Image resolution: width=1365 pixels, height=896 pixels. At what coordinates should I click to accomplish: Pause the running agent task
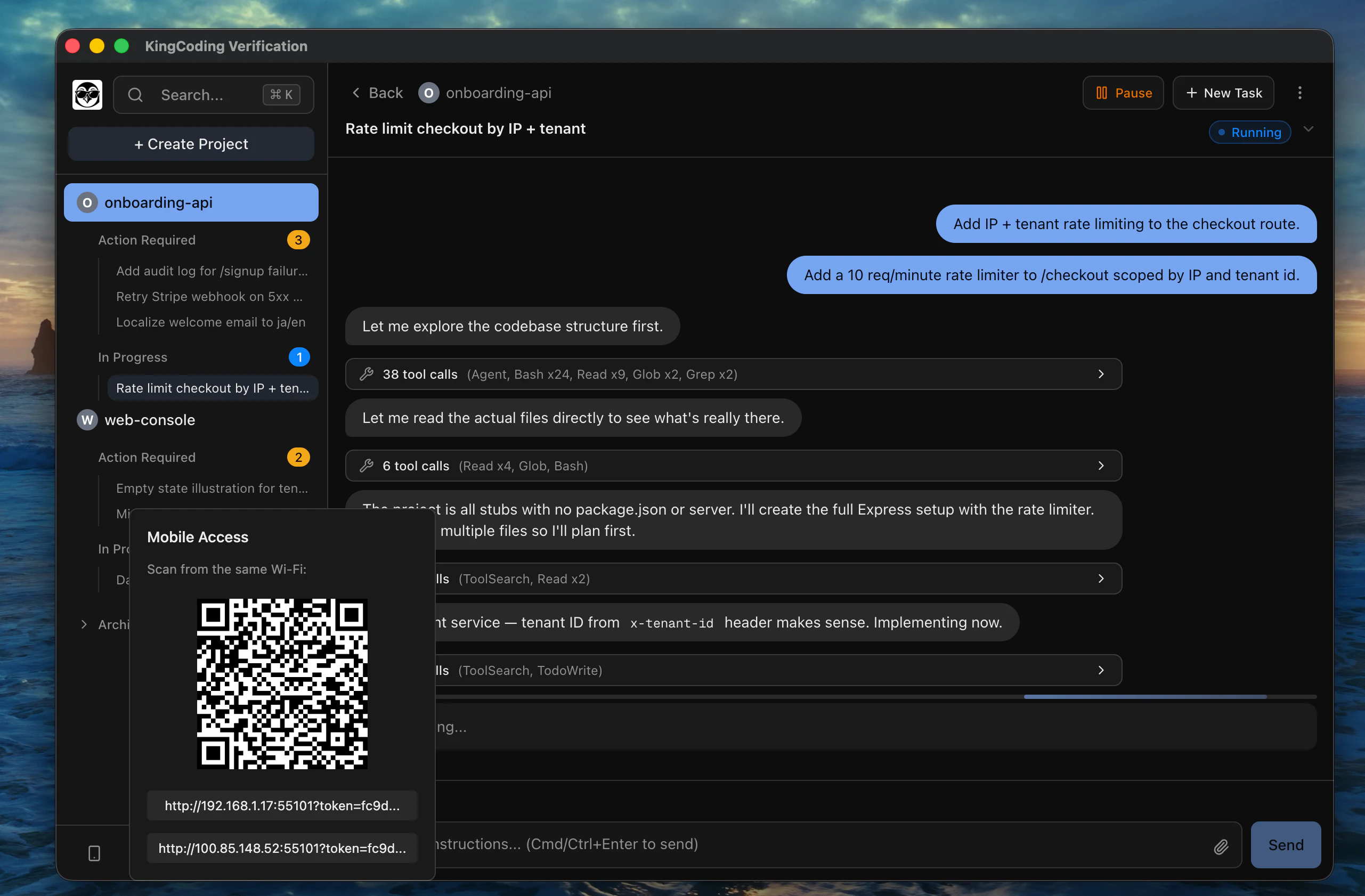click(1122, 92)
